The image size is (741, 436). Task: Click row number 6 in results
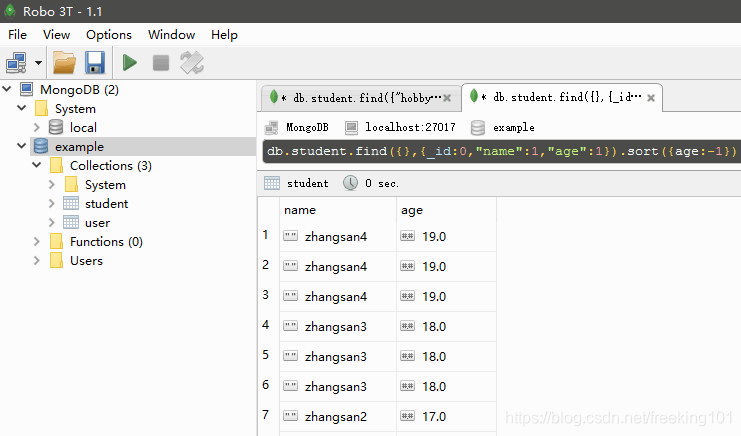tap(266, 385)
